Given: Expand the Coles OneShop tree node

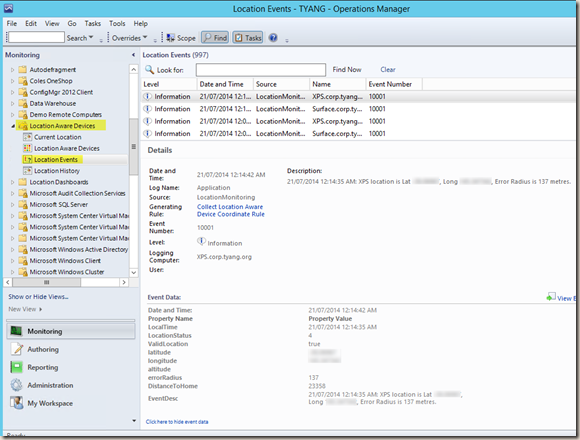Looking at the screenshot, I should point(12,81).
